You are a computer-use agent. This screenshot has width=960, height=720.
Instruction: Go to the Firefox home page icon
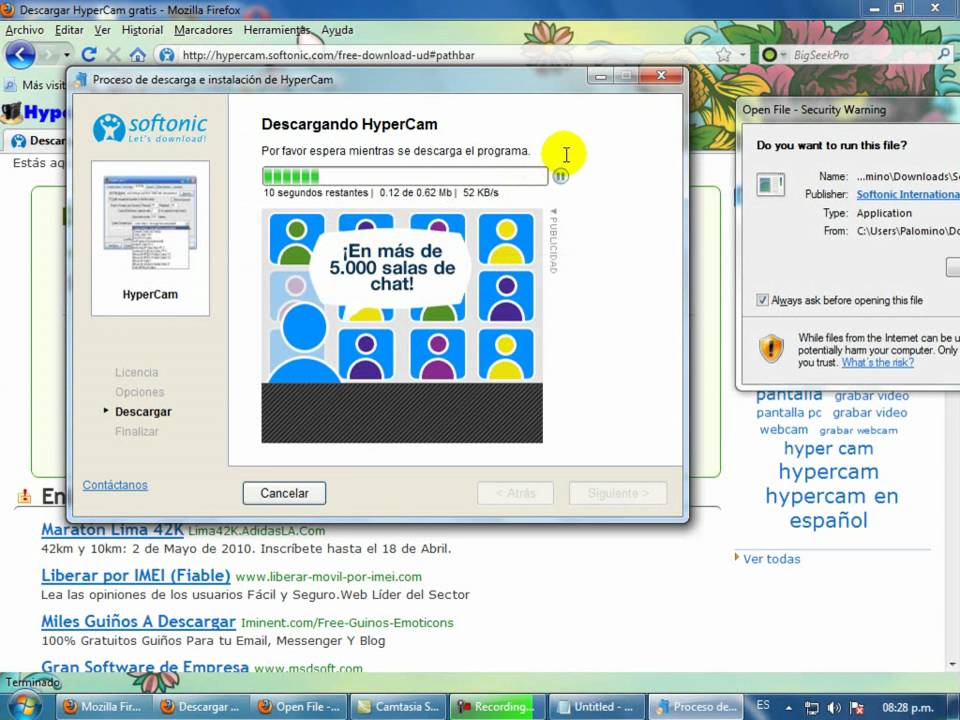(x=138, y=55)
